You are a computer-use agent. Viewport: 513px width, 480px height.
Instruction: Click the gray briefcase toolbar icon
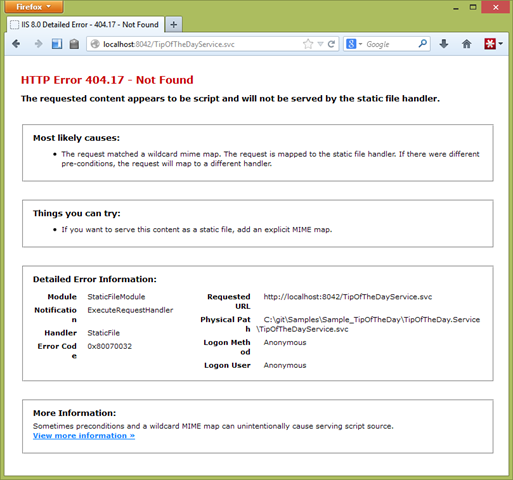(74, 44)
